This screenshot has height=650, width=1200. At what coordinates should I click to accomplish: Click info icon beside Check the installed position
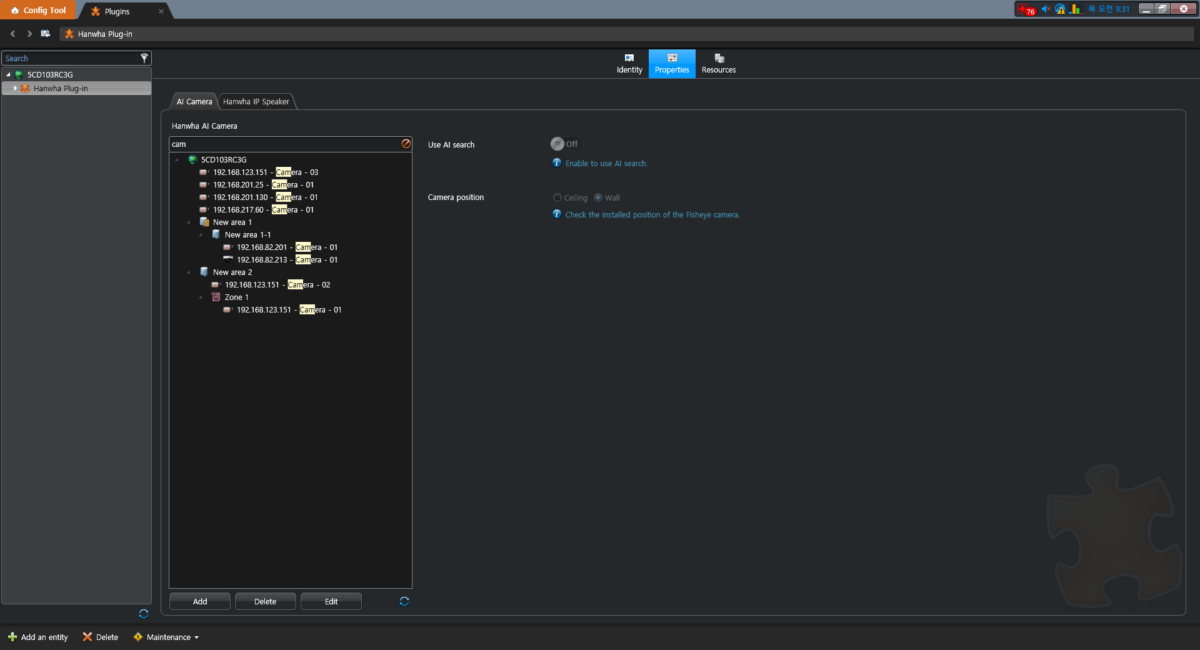tap(557, 214)
